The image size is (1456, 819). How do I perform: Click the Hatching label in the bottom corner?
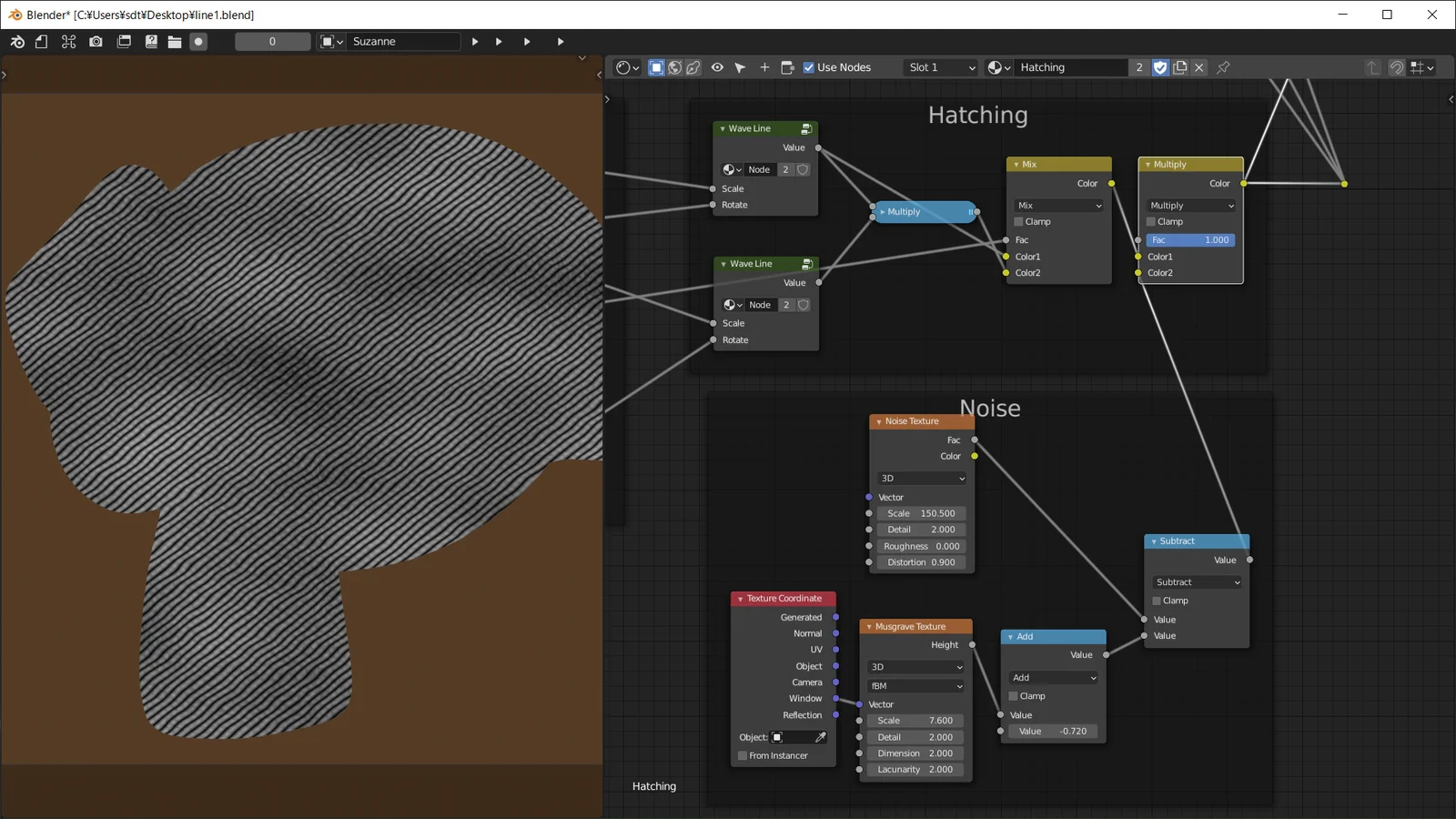(x=653, y=785)
